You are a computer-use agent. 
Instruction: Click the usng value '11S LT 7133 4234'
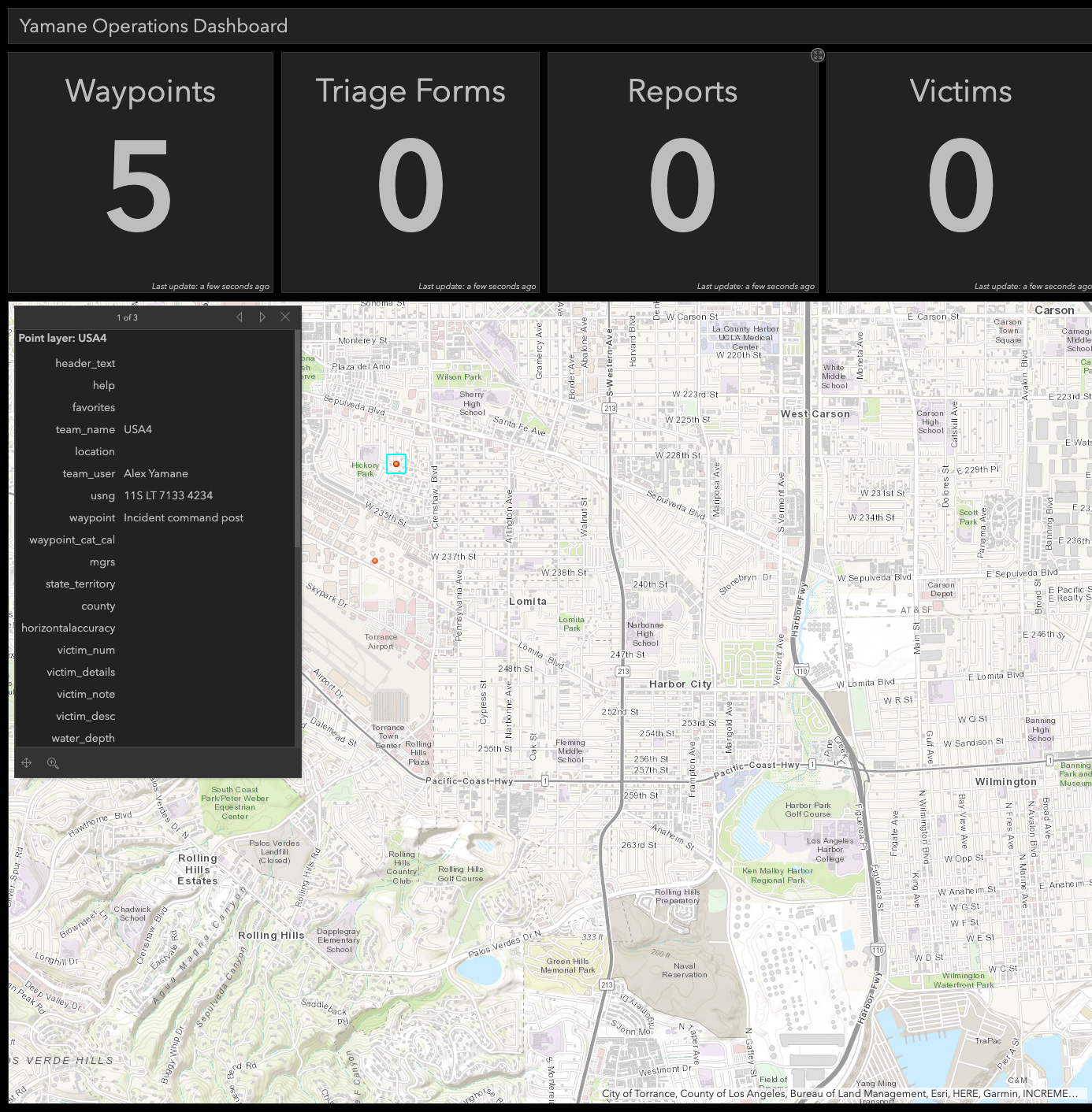pos(168,495)
